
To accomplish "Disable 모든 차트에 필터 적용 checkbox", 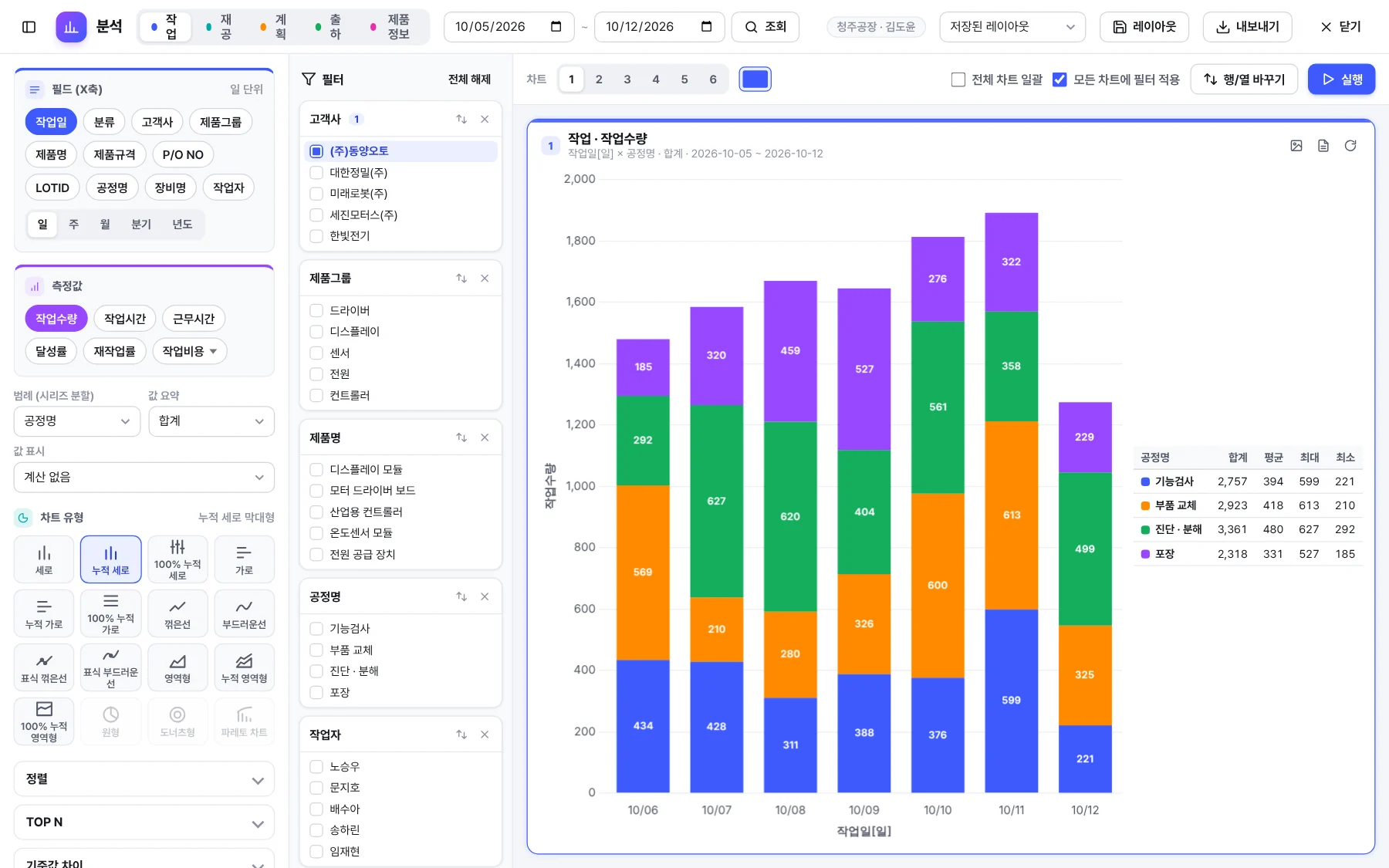I will pyautogui.click(x=1059, y=79).
